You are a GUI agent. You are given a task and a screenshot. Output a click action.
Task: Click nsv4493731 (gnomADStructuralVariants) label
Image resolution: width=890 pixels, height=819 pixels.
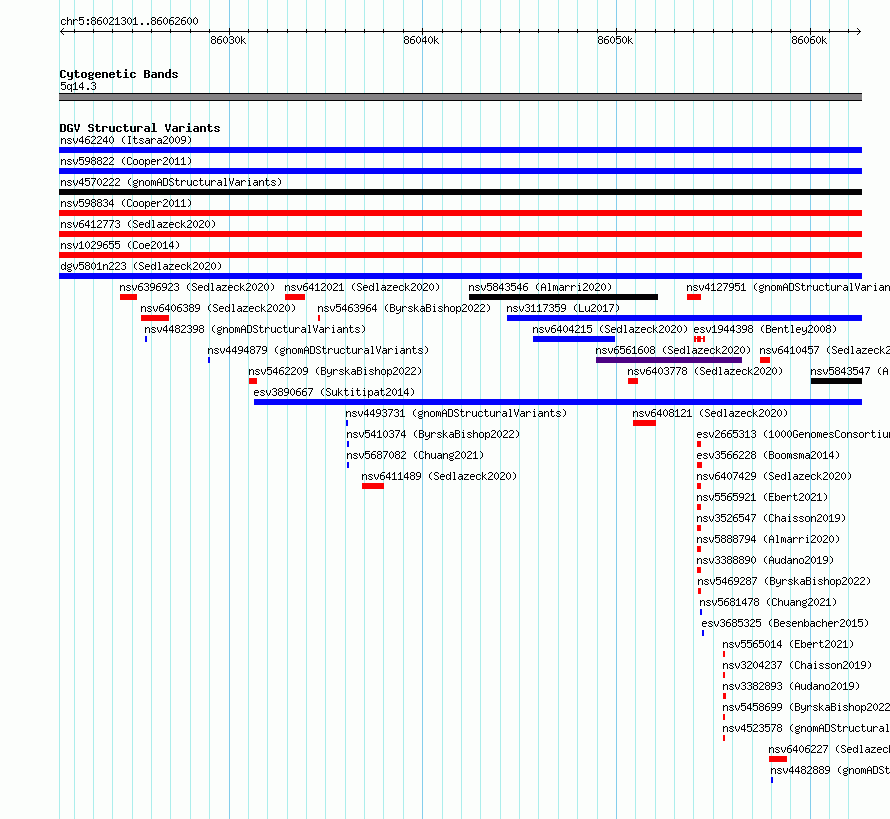click(x=456, y=413)
